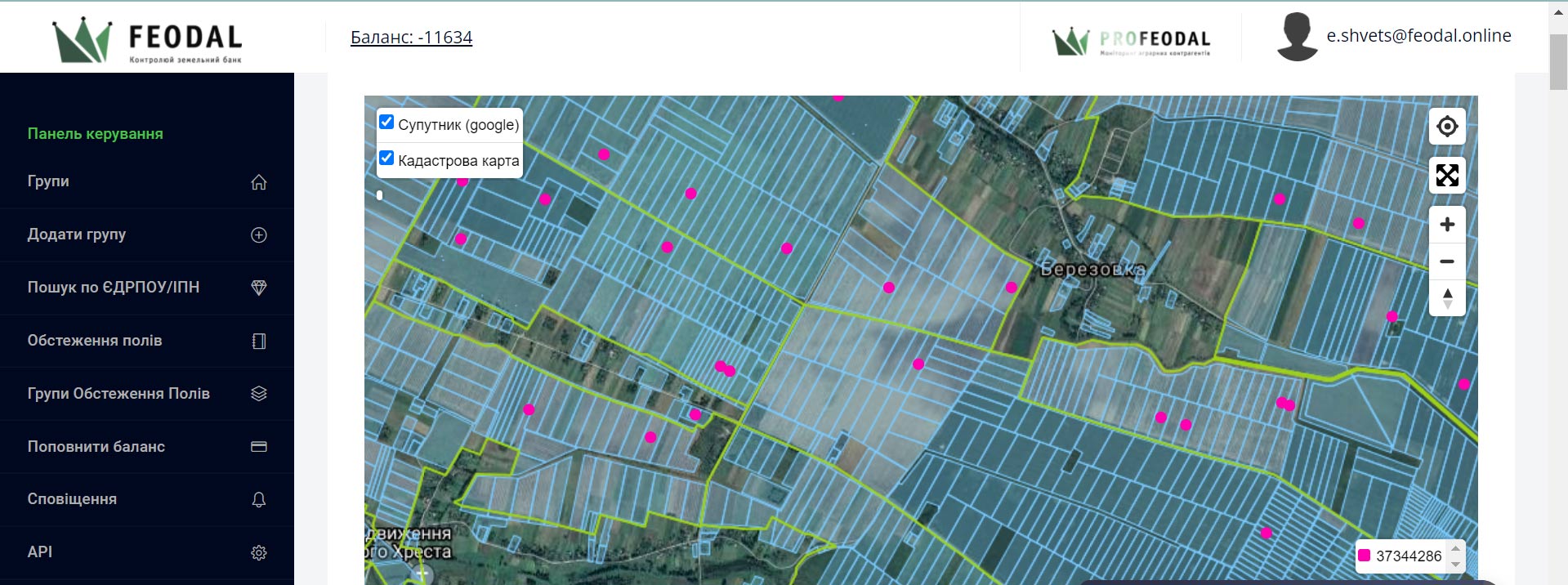
Task: Click the gear icon beside API
Action: pos(258,553)
